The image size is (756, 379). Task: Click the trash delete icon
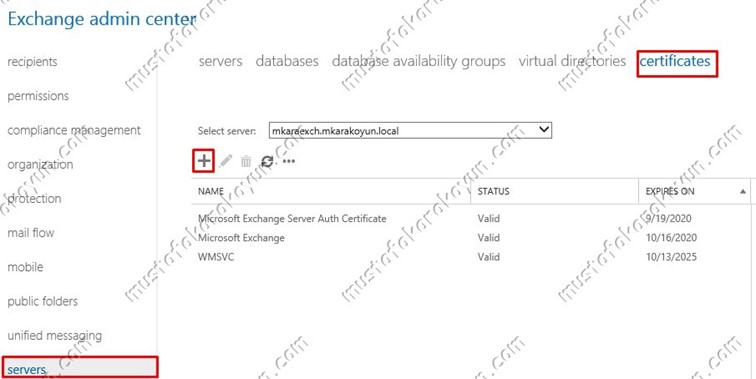click(x=246, y=161)
